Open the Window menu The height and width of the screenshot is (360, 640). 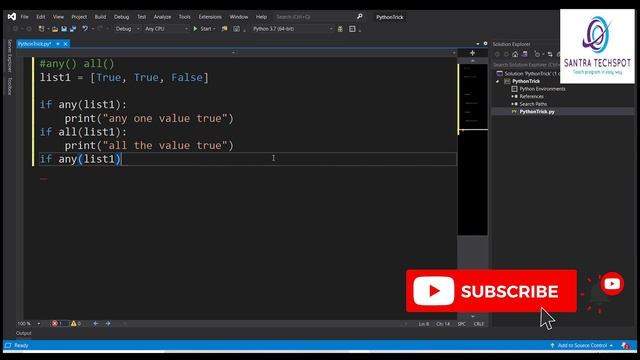pos(239,17)
